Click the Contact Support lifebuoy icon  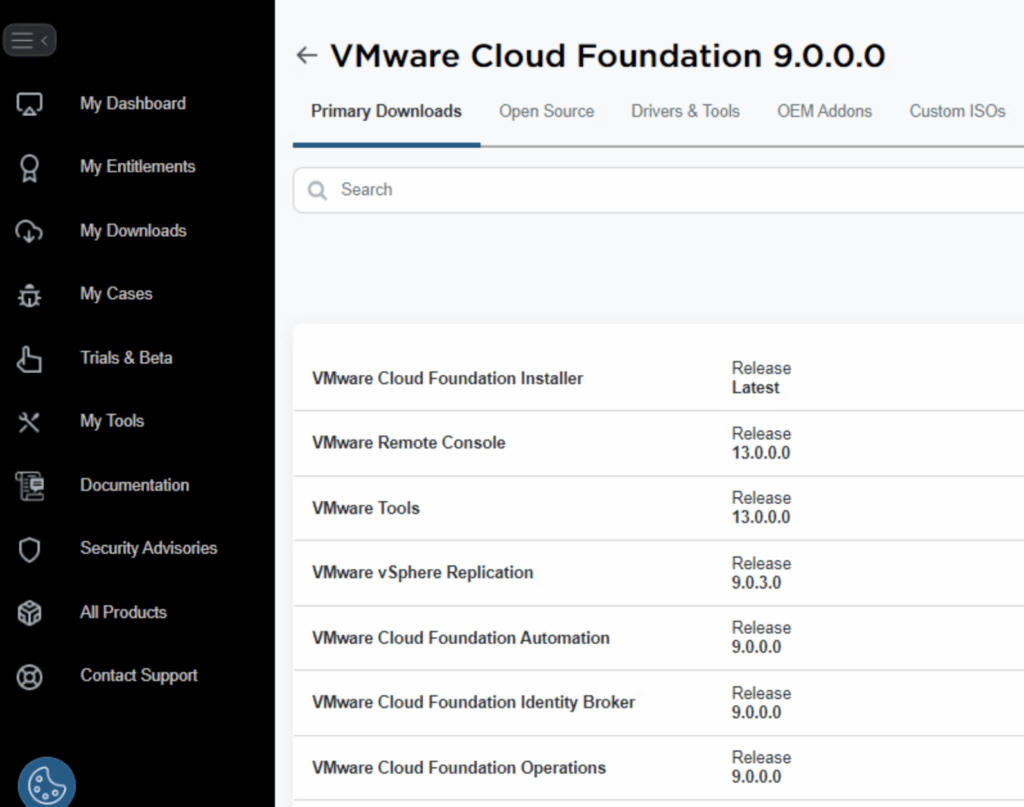pyautogui.click(x=30, y=677)
